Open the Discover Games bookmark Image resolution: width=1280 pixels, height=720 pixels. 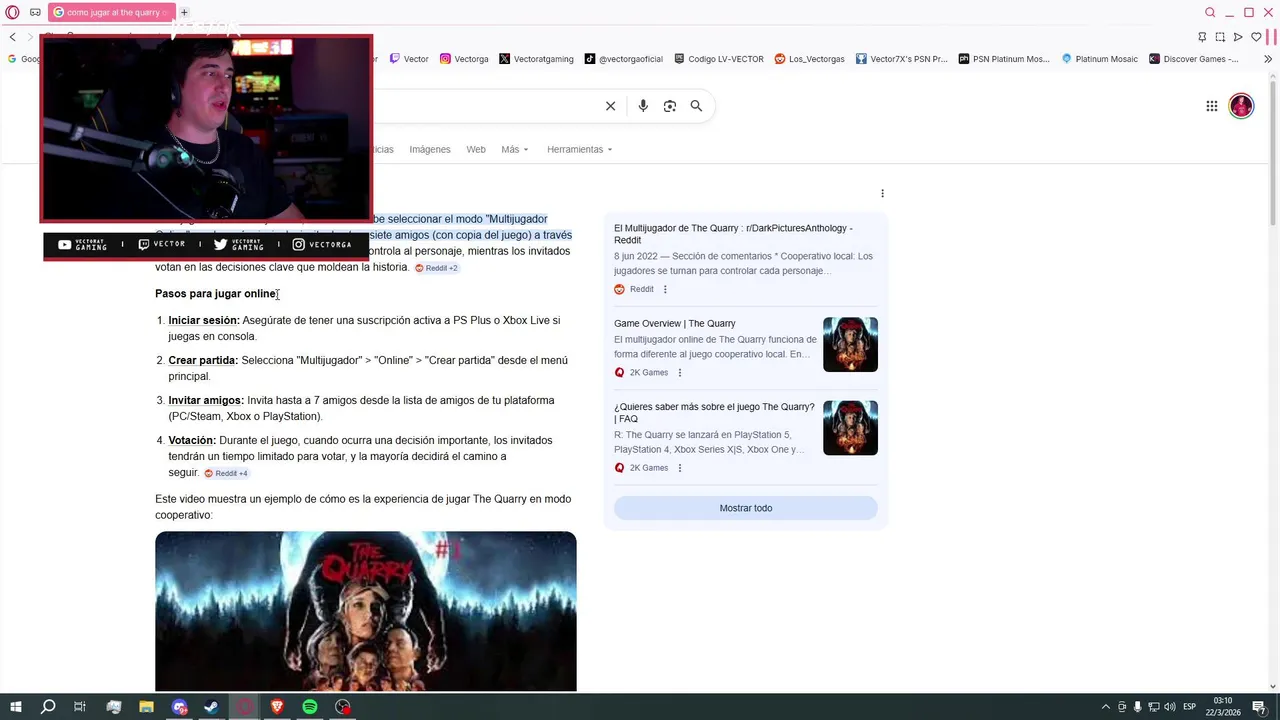tap(1194, 59)
